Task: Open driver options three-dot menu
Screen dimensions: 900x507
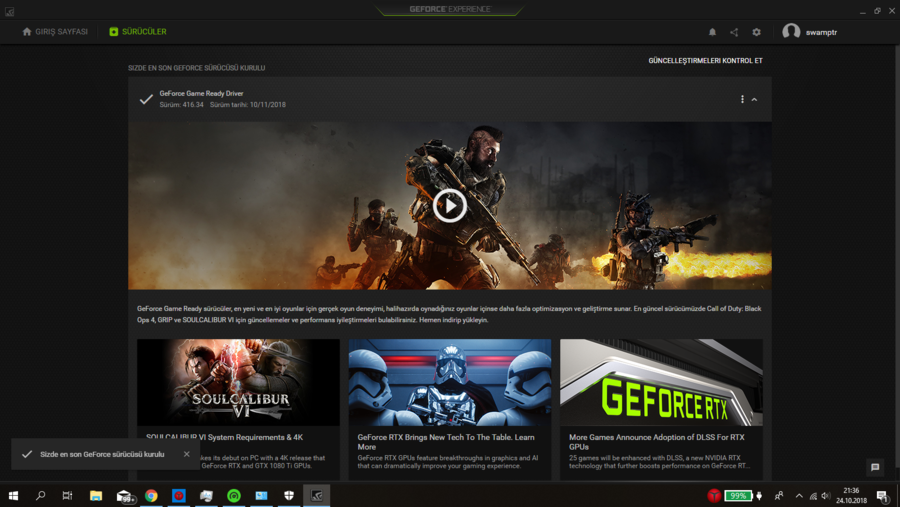Action: (742, 99)
